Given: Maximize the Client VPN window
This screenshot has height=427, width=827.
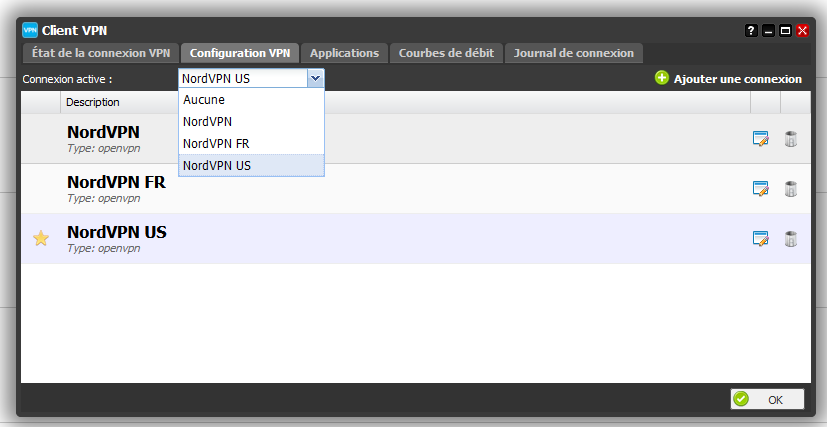Looking at the screenshot, I should [785, 31].
